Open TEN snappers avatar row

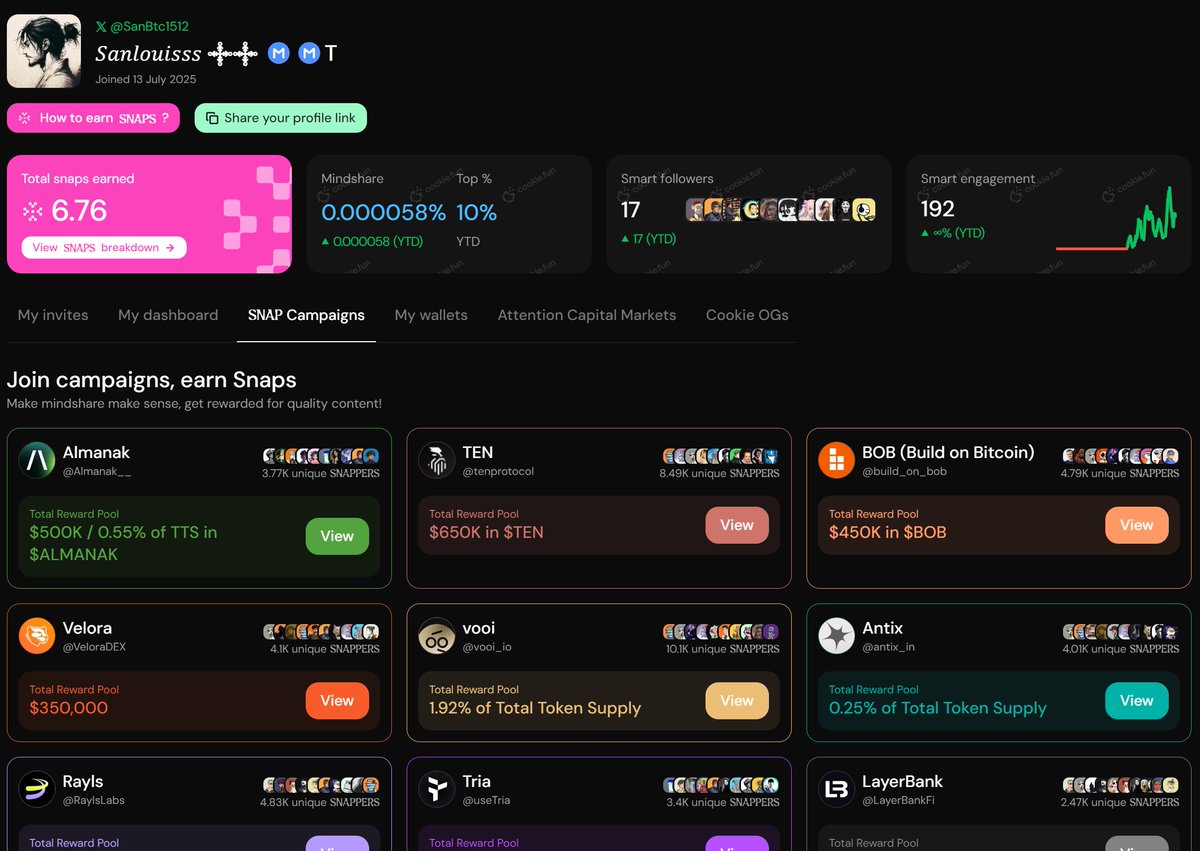point(721,456)
